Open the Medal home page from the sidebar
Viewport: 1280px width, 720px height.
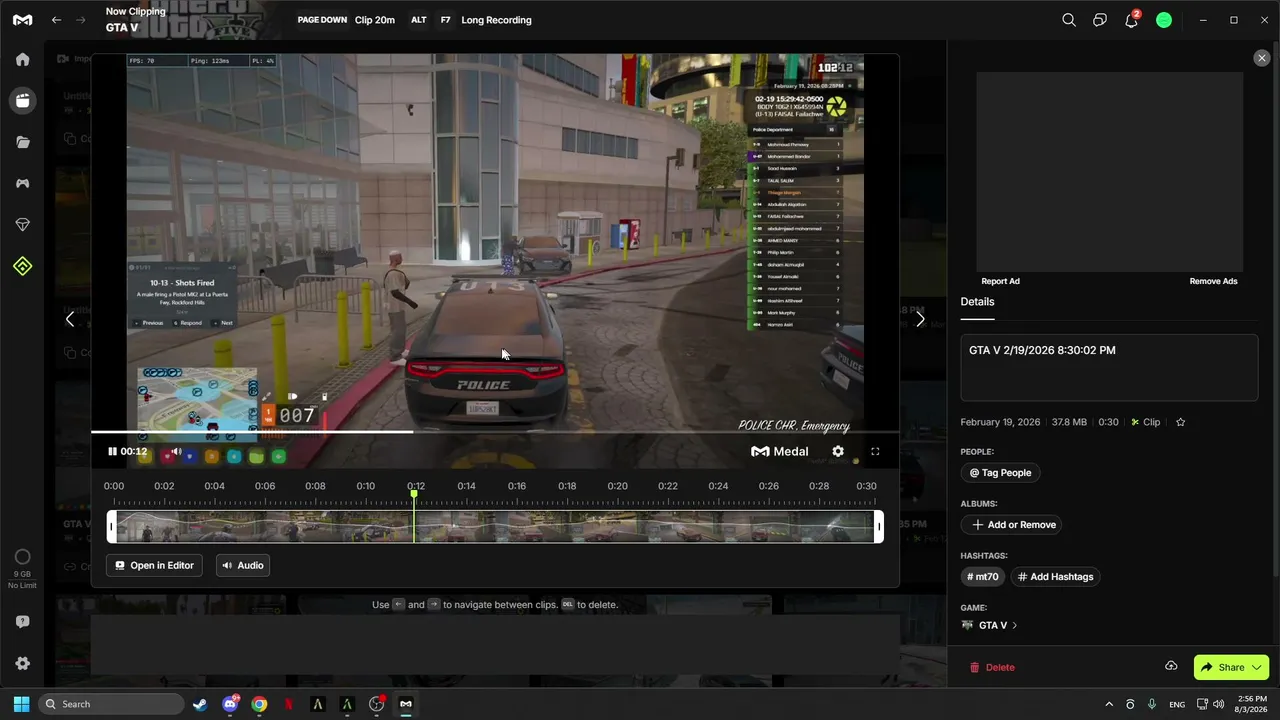pos(22,59)
